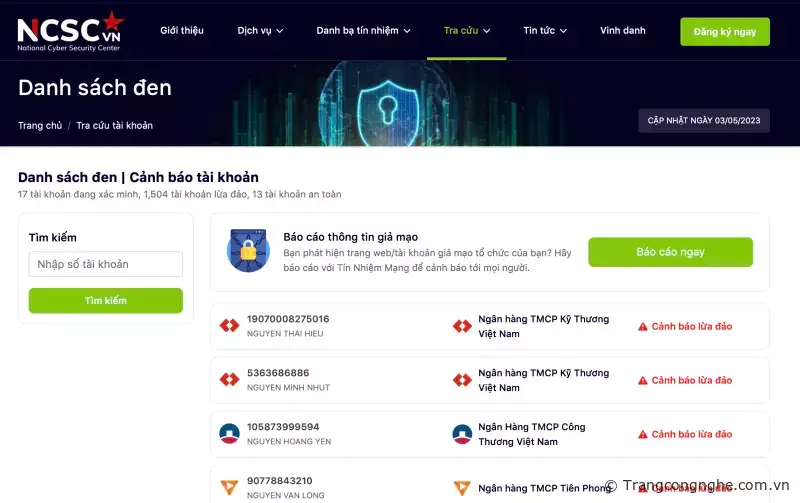Click Techcombank icon beside account 19070008275016

(x=229, y=325)
